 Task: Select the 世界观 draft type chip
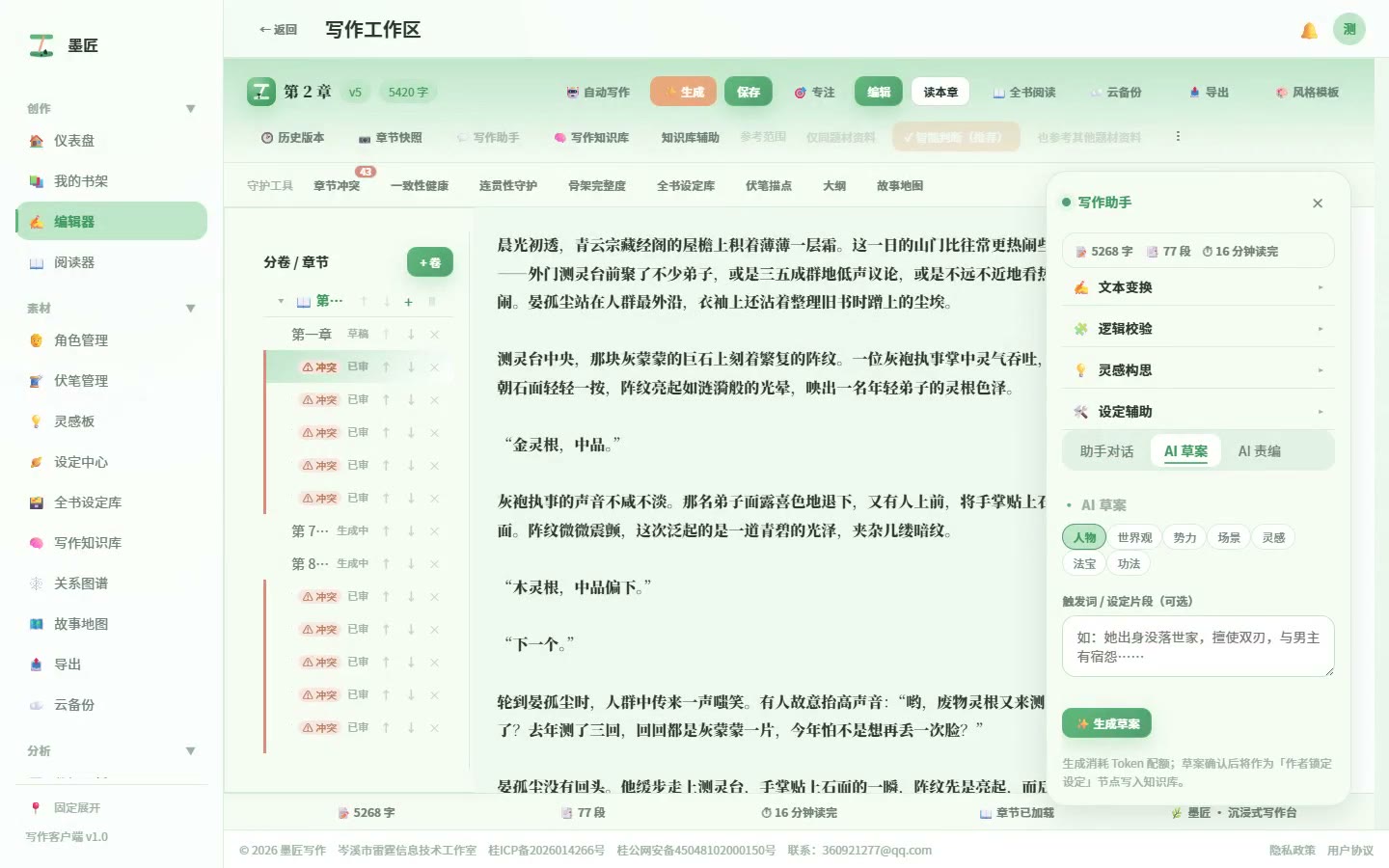click(x=1134, y=538)
